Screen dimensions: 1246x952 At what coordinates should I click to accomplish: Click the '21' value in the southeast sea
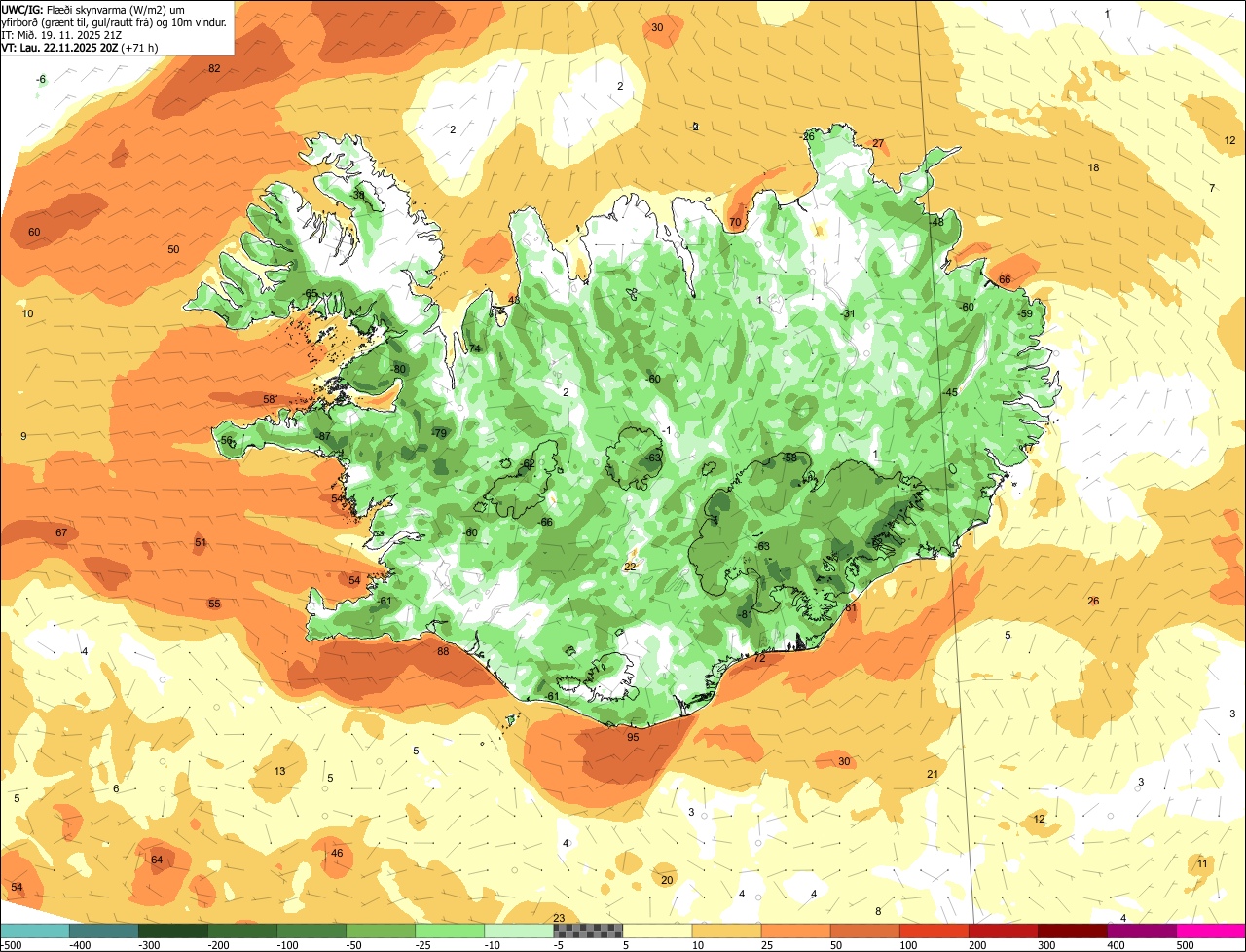(x=932, y=774)
